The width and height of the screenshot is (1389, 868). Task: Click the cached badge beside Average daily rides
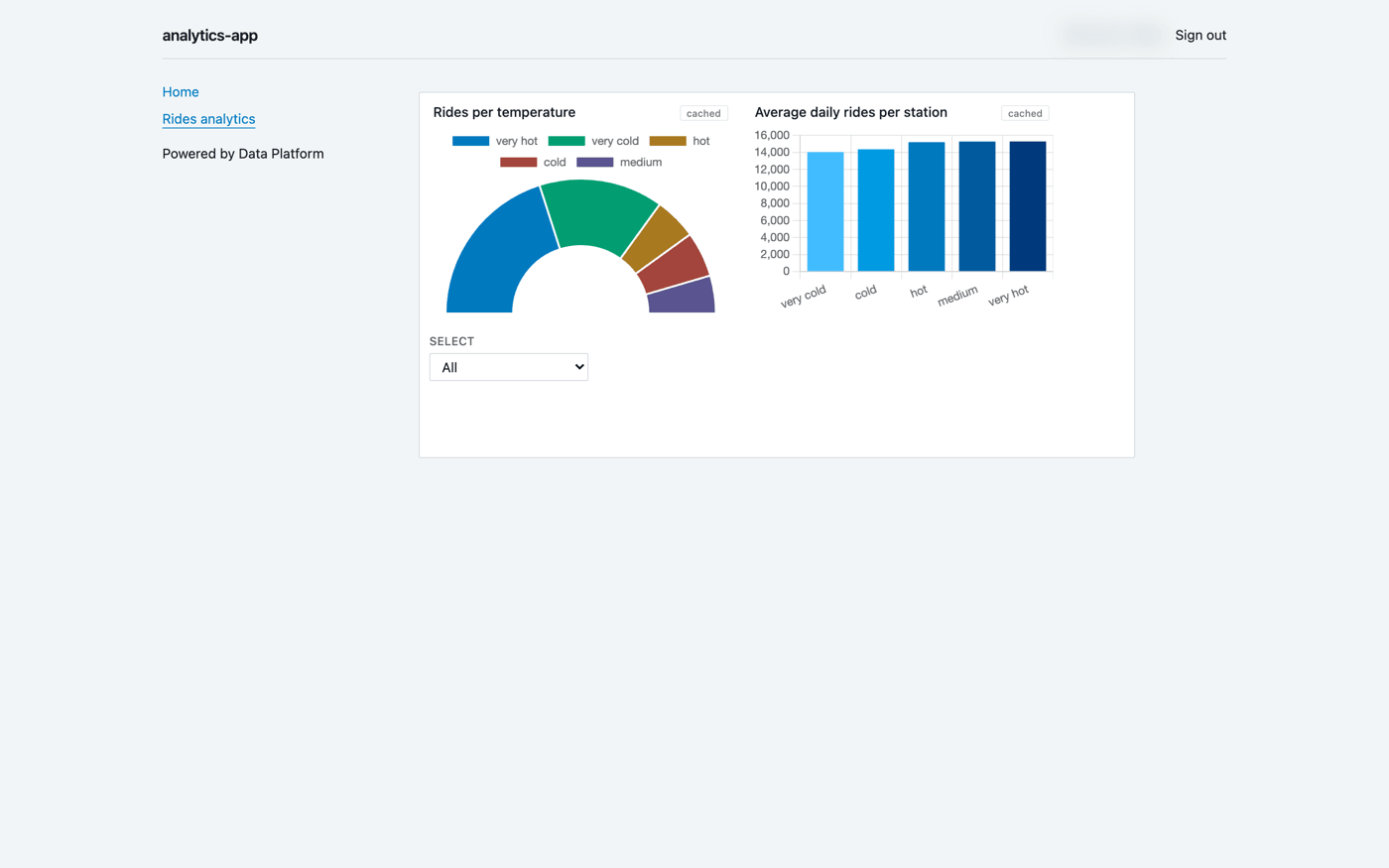(1025, 113)
